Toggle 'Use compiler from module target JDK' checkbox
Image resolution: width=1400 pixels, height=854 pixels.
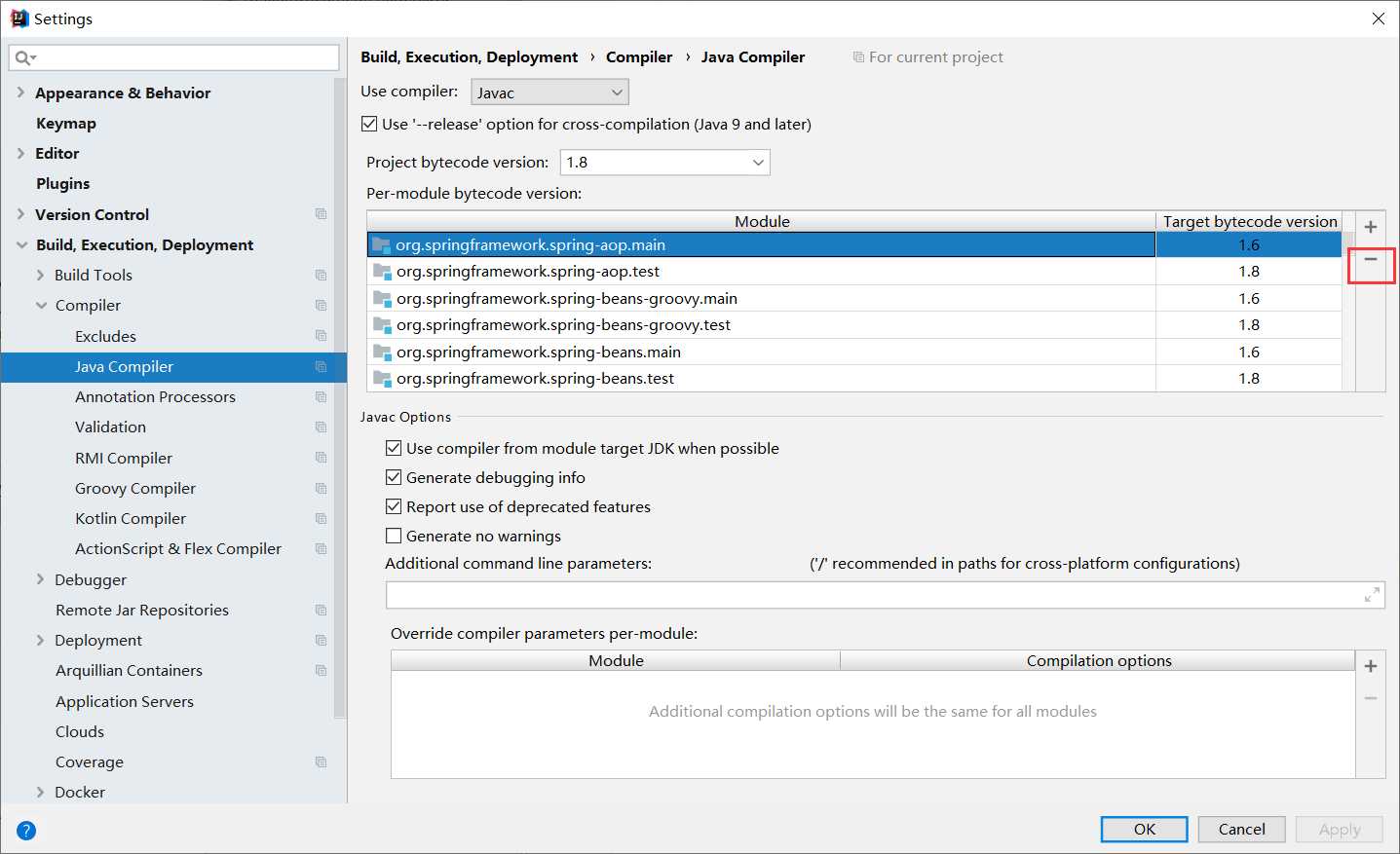(x=394, y=448)
